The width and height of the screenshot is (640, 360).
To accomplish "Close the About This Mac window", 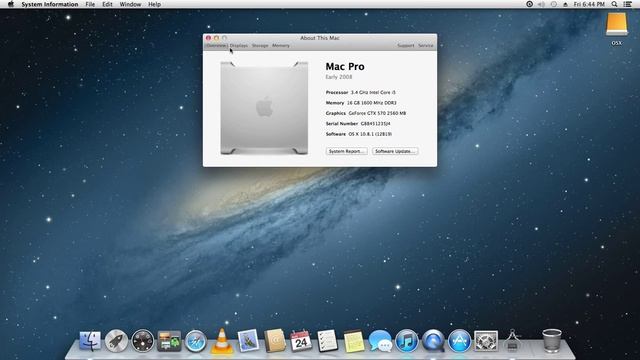I will point(209,38).
